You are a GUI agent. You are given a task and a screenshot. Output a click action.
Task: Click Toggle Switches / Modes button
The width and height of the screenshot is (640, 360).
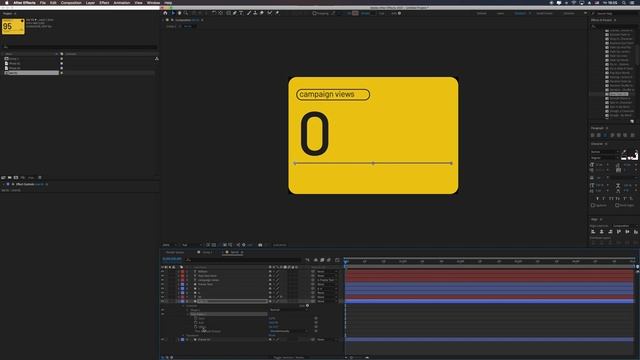click(289, 358)
